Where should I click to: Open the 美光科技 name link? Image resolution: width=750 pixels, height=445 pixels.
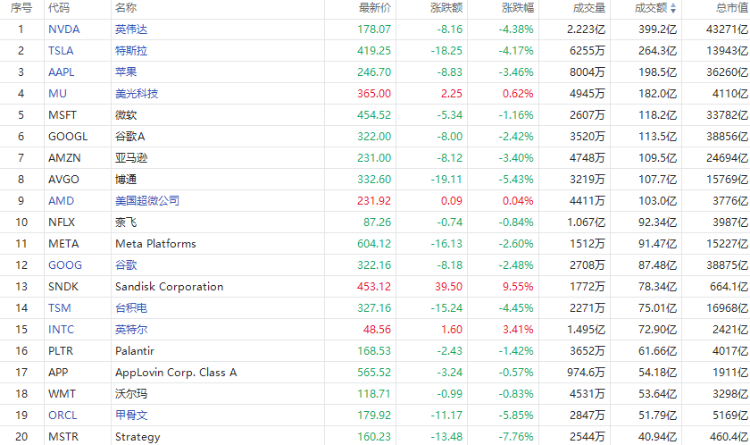tap(136, 94)
